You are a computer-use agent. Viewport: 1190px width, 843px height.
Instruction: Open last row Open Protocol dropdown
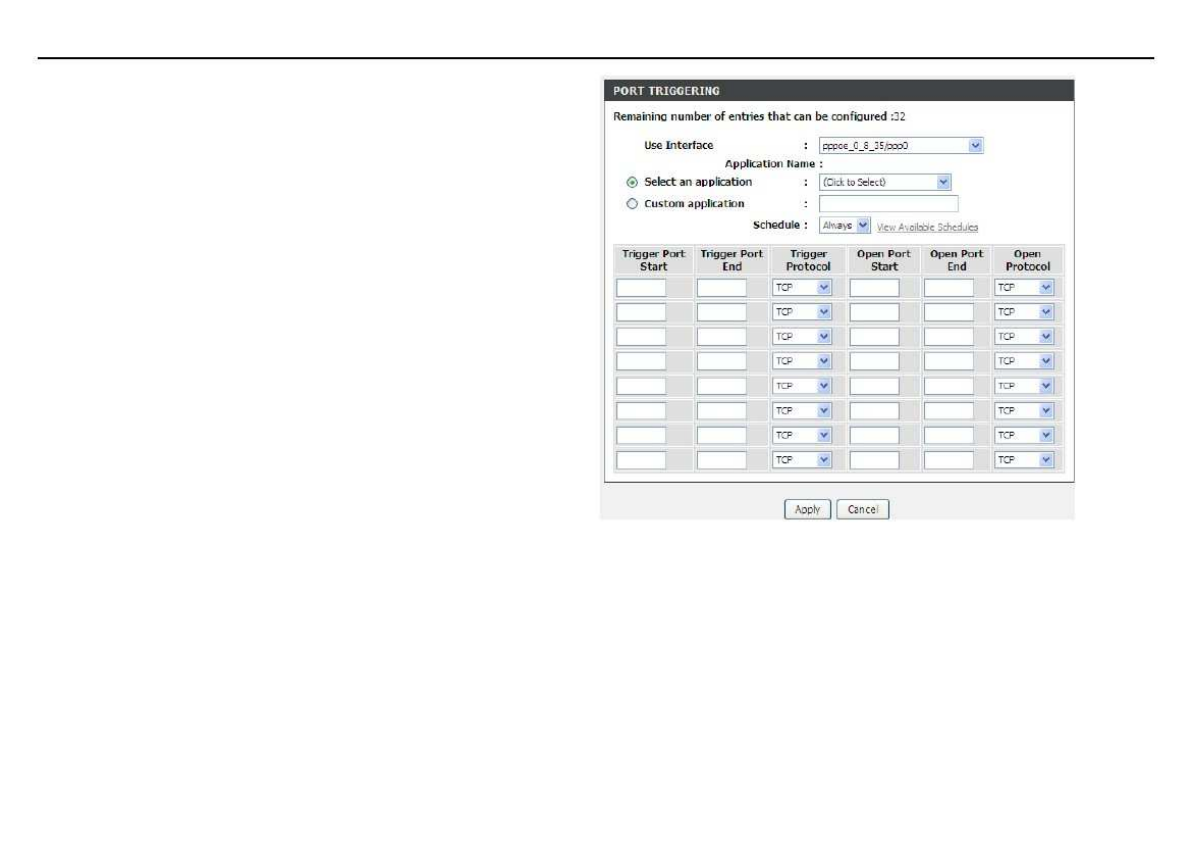[x=1025, y=460]
